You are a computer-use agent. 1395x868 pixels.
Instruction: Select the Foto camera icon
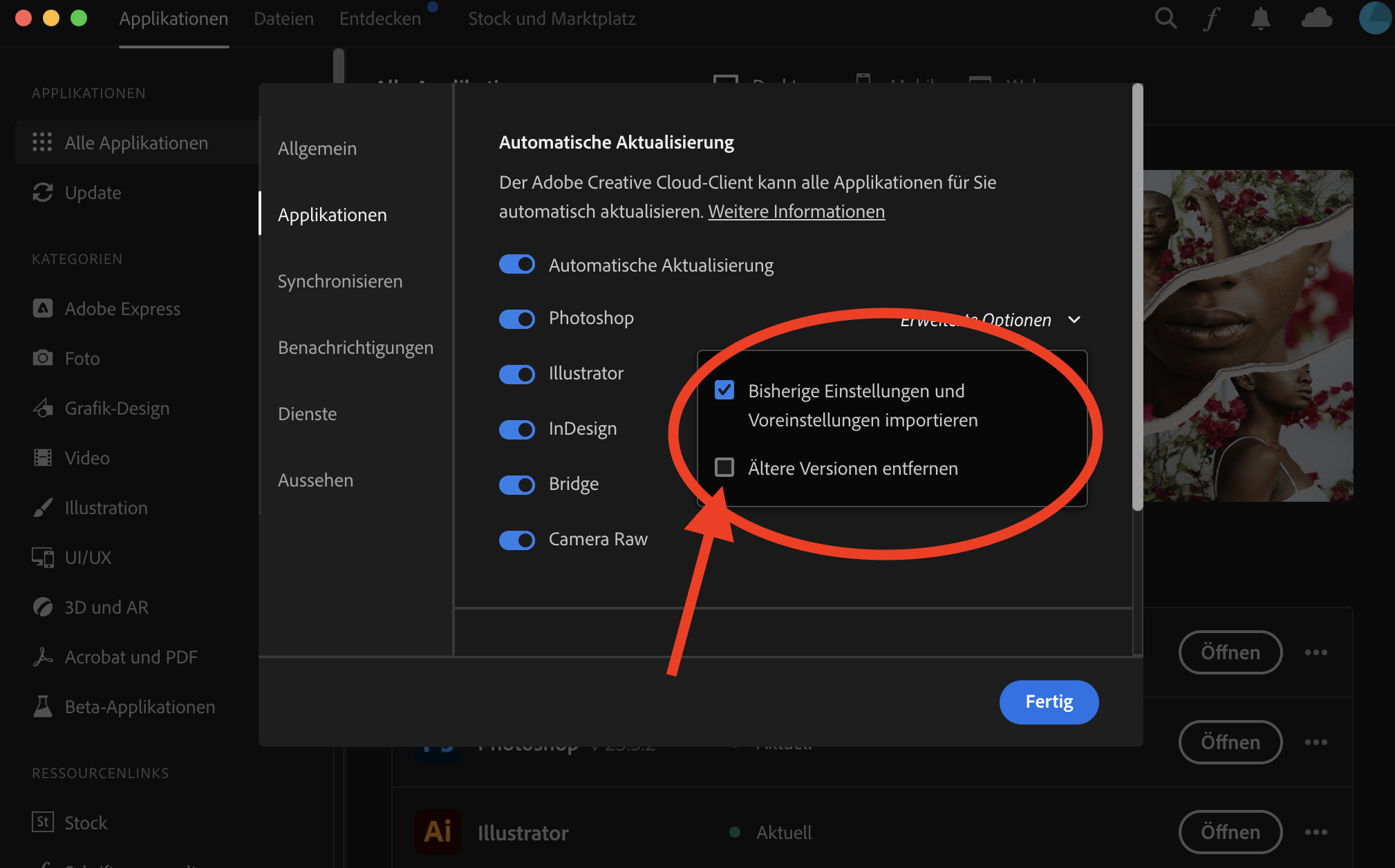43,358
